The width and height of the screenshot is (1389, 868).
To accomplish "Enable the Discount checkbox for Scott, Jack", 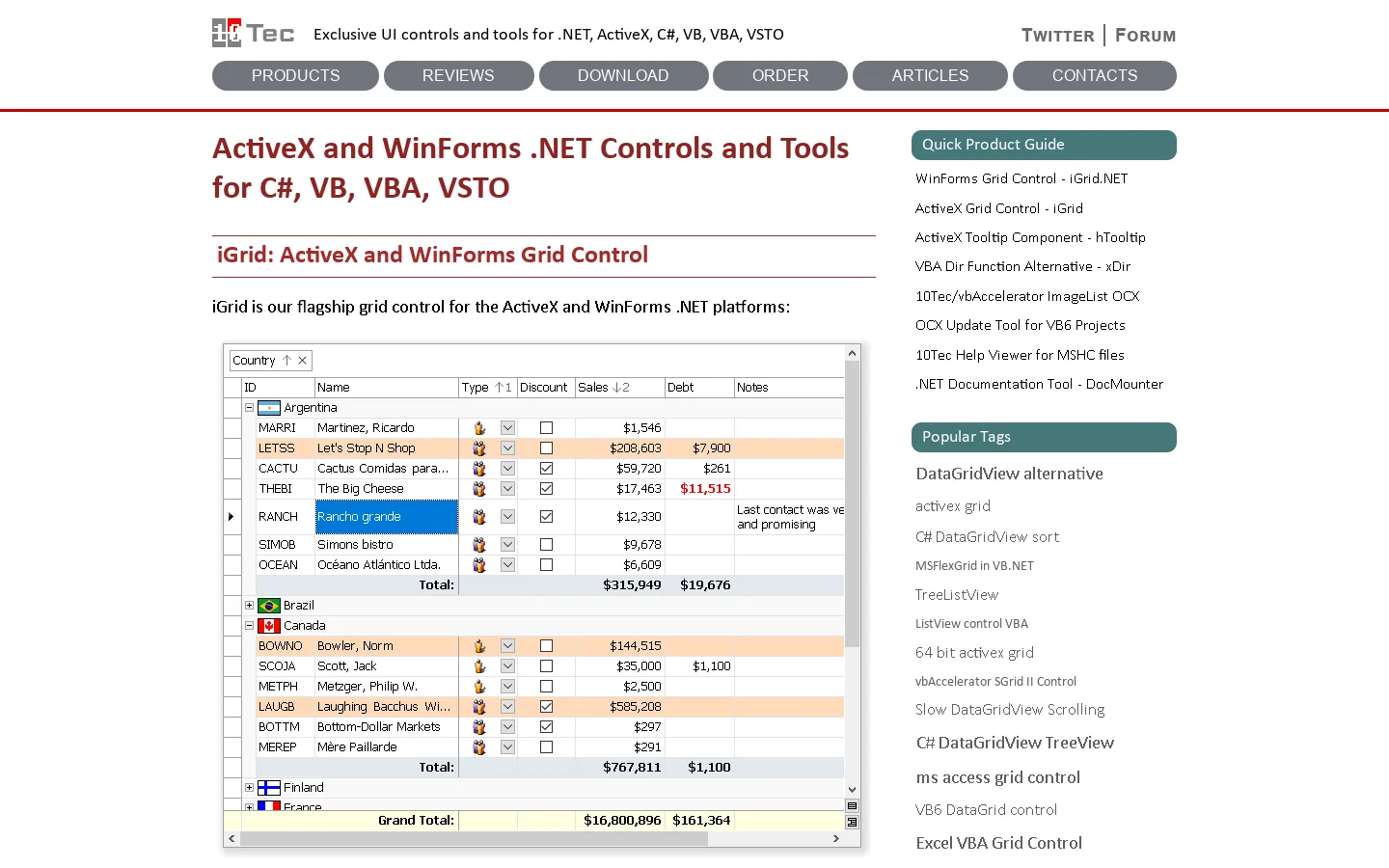I will tap(546, 666).
